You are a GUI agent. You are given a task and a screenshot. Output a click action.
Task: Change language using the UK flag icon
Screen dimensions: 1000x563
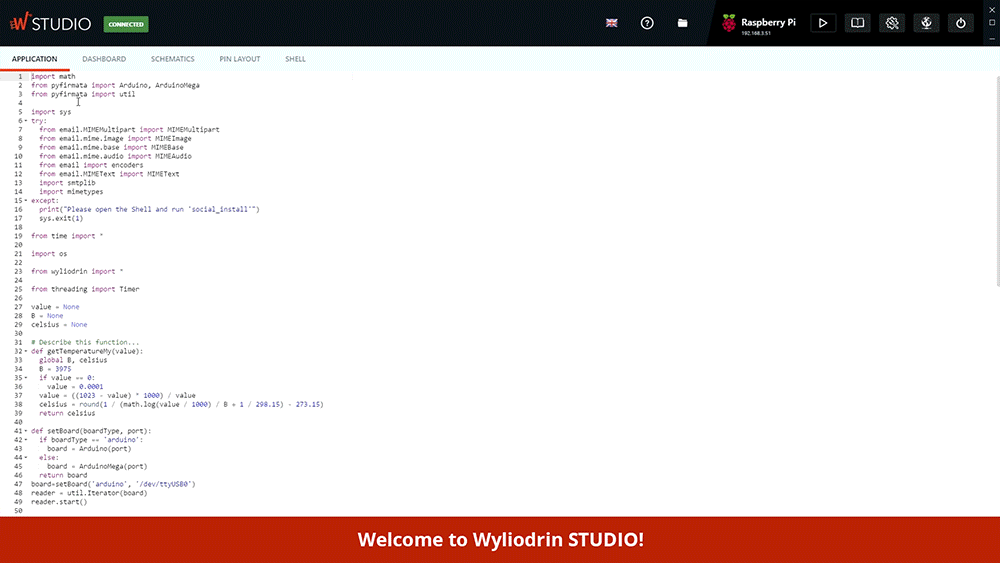pyautogui.click(x=612, y=23)
